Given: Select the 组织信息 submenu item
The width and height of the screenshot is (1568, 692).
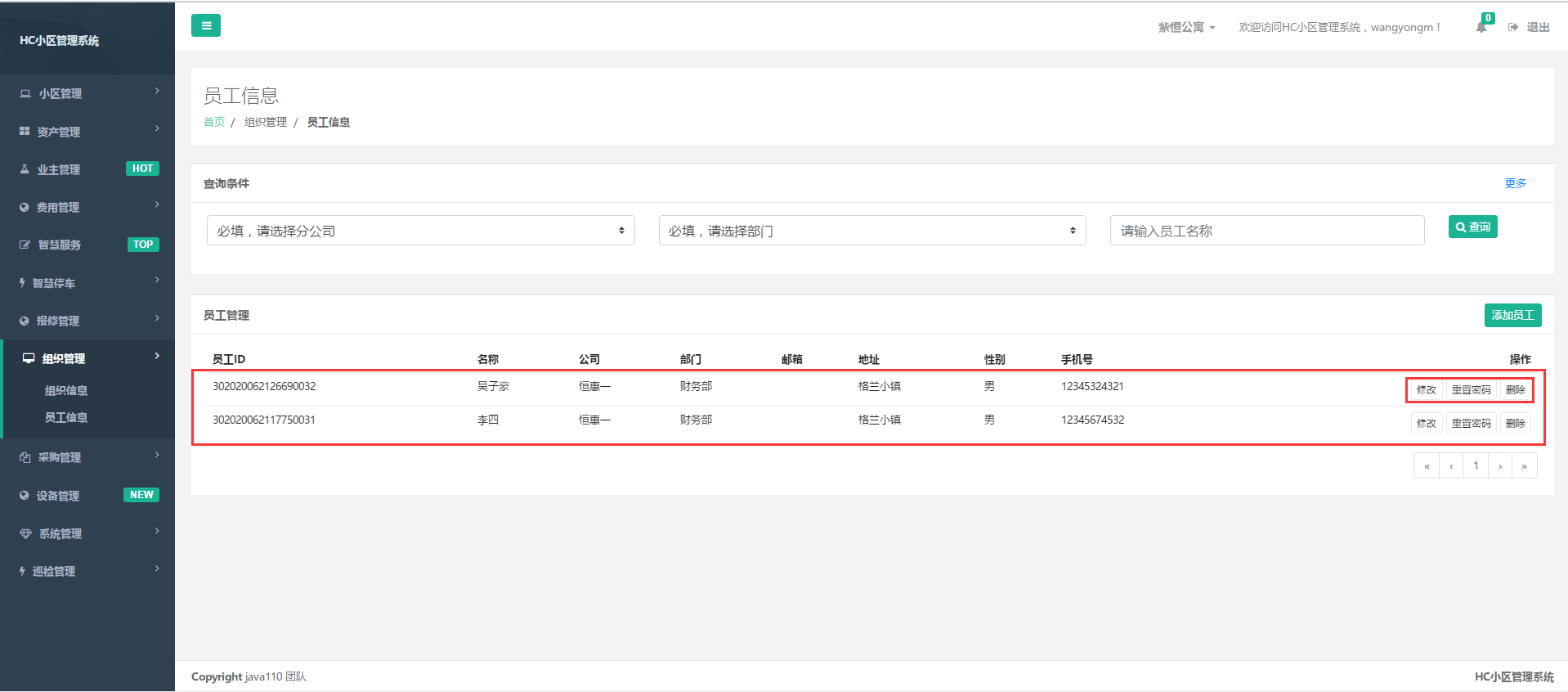Looking at the screenshot, I should (66, 391).
